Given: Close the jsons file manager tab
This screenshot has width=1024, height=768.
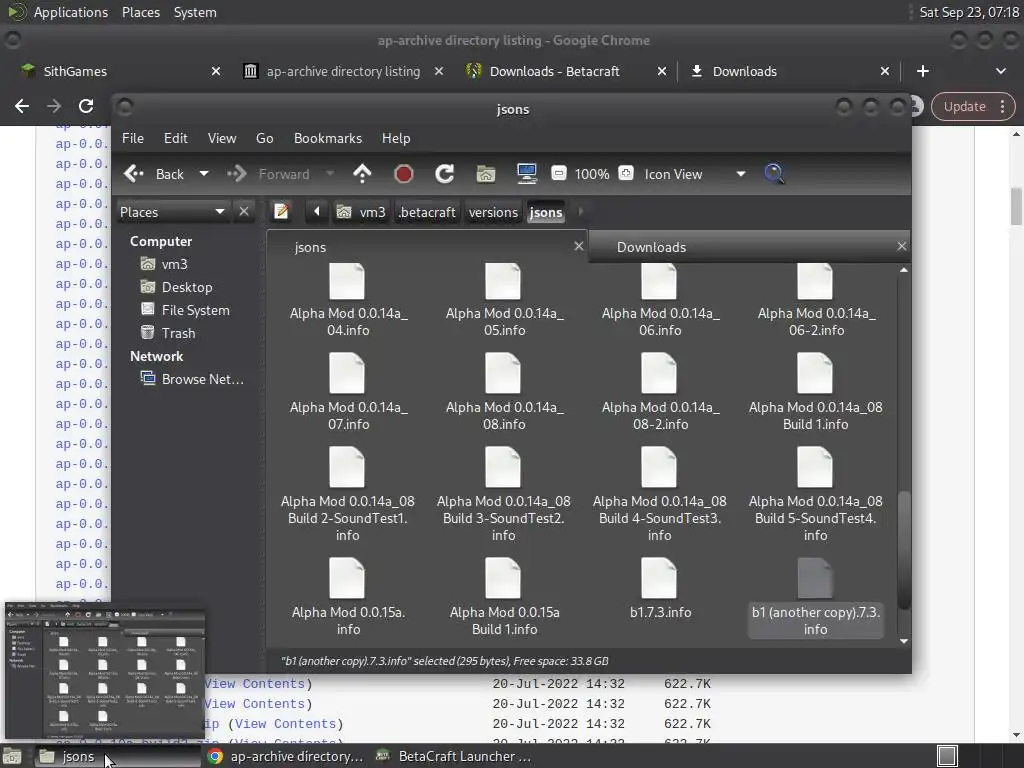Looking at the screenshot, I should 579,246.
